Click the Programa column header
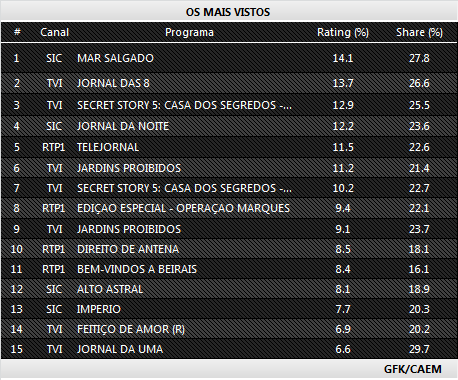The image size is (458, 380). 189,32
